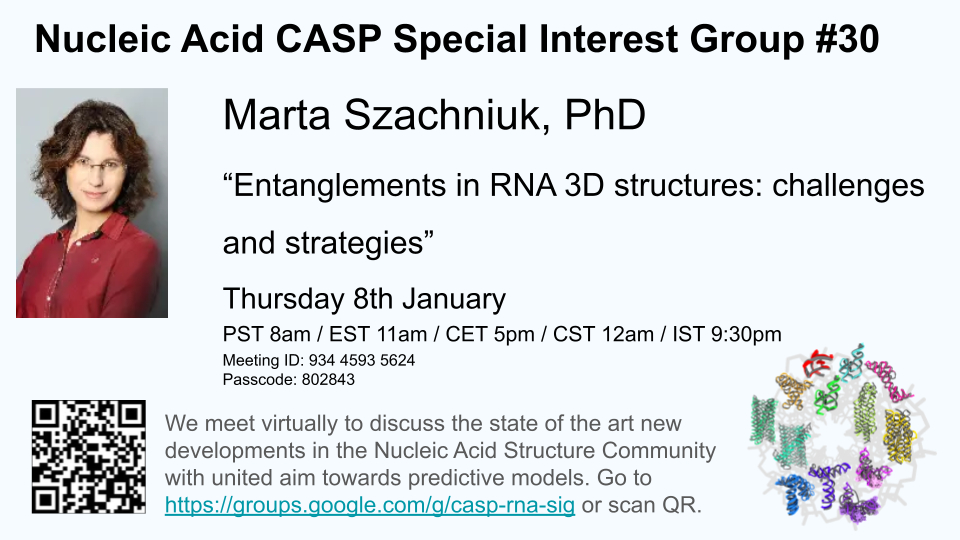Click the "IST 9:30pm" time entry
Image resolution: width=960 pixels, height=540 pixels.
click(x=719, y=334)
